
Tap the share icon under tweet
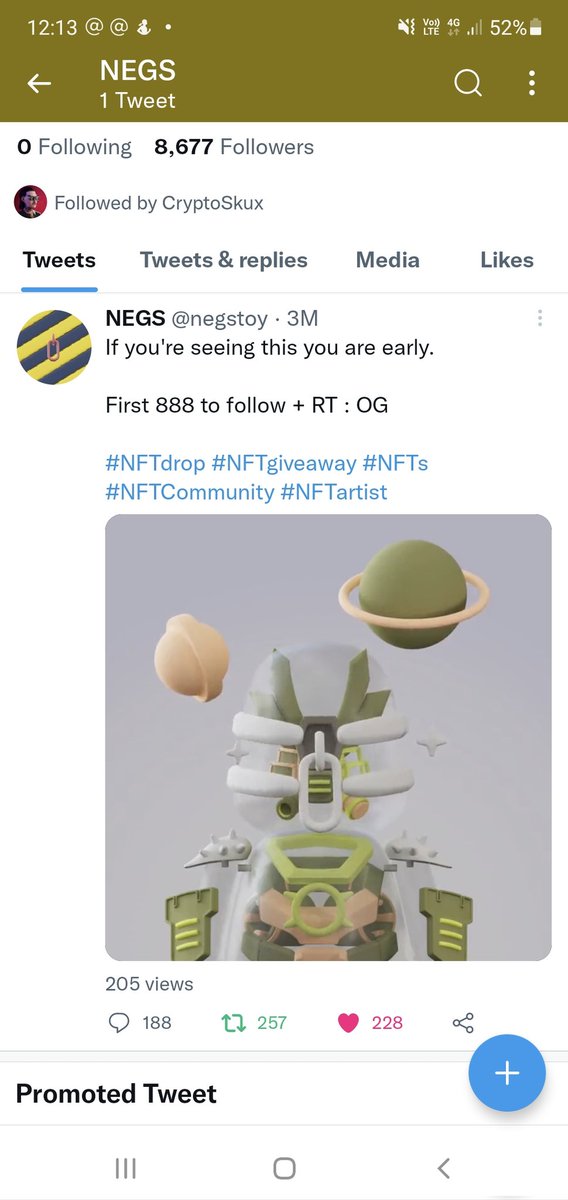point(463,1022)
